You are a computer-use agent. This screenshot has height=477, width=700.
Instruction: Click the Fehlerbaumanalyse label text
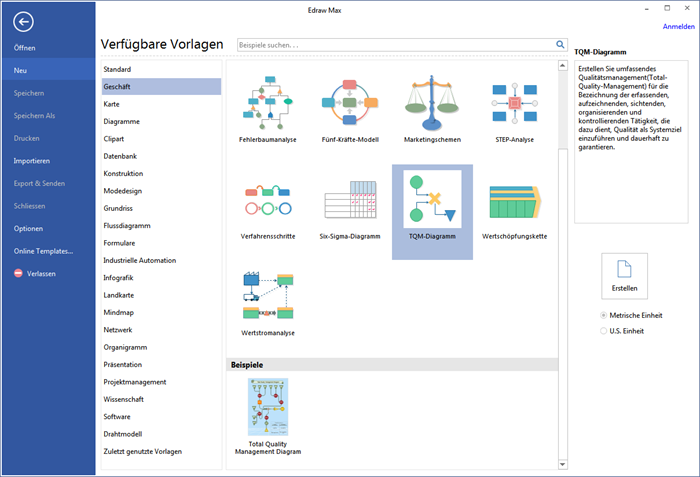click(x=268, y=140)
